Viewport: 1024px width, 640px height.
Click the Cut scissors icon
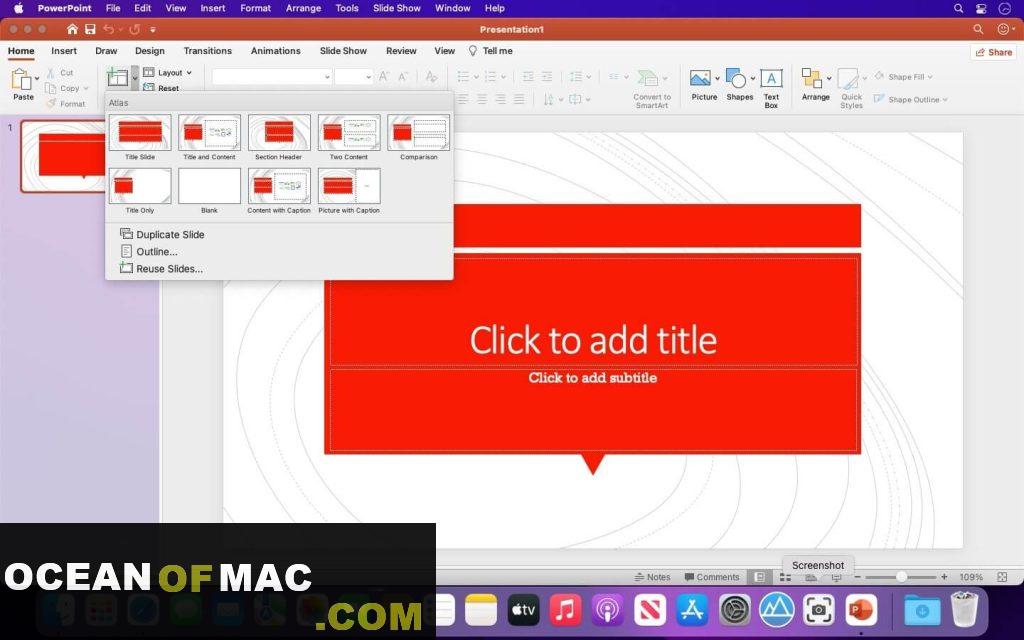tap(50, 72)
